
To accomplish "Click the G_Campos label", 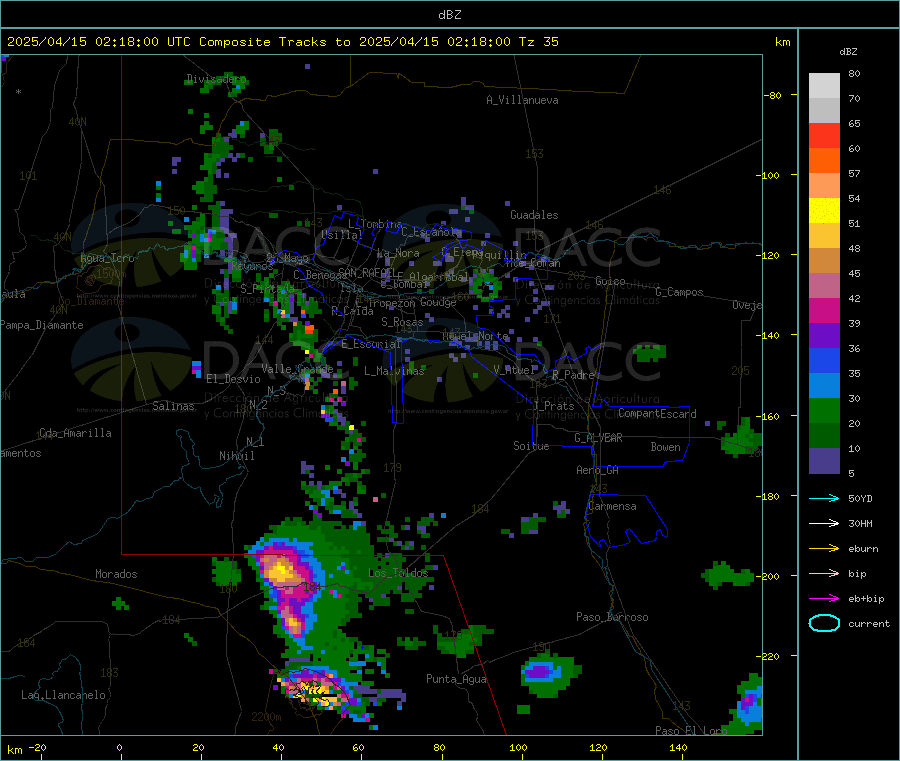I will coord(679,292).
